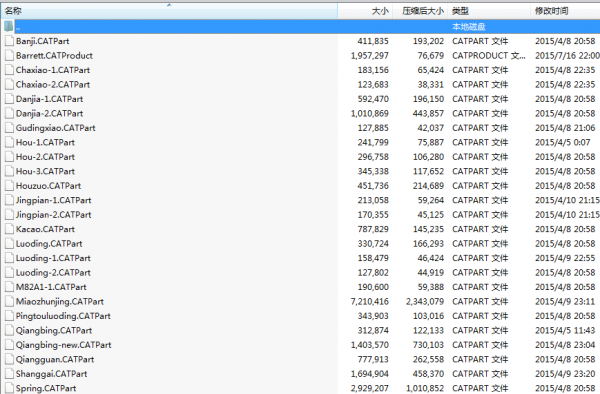Screen dimensions: 600x394
Task: Click the file icon beside Shanggai.CATPart
Action: [x=9, y=374]
